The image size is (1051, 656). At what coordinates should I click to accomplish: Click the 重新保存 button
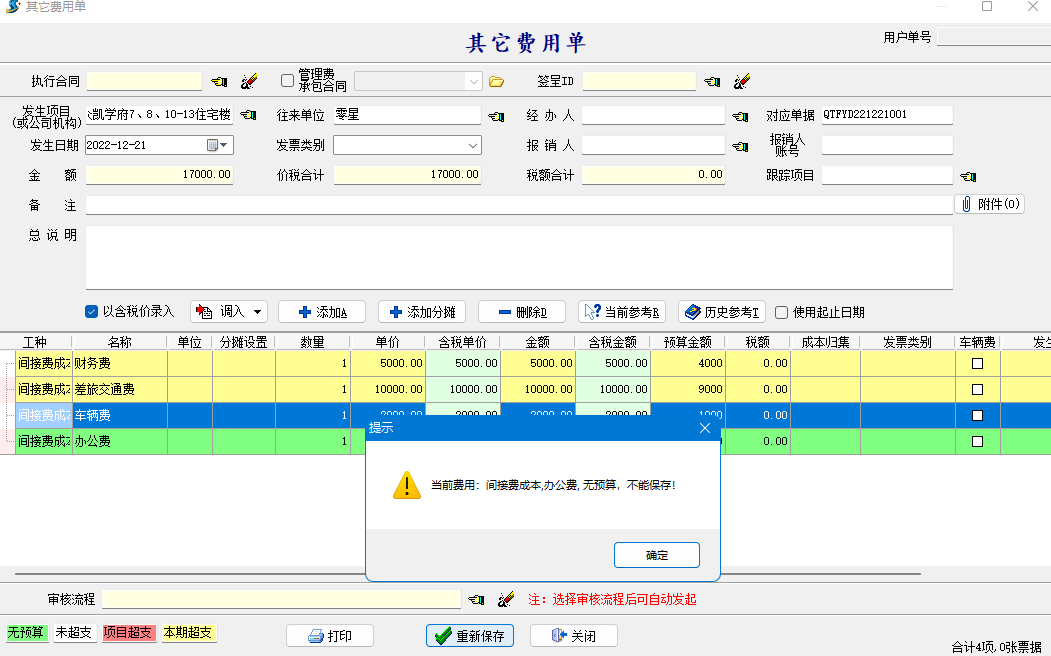[x=470, y=636]
